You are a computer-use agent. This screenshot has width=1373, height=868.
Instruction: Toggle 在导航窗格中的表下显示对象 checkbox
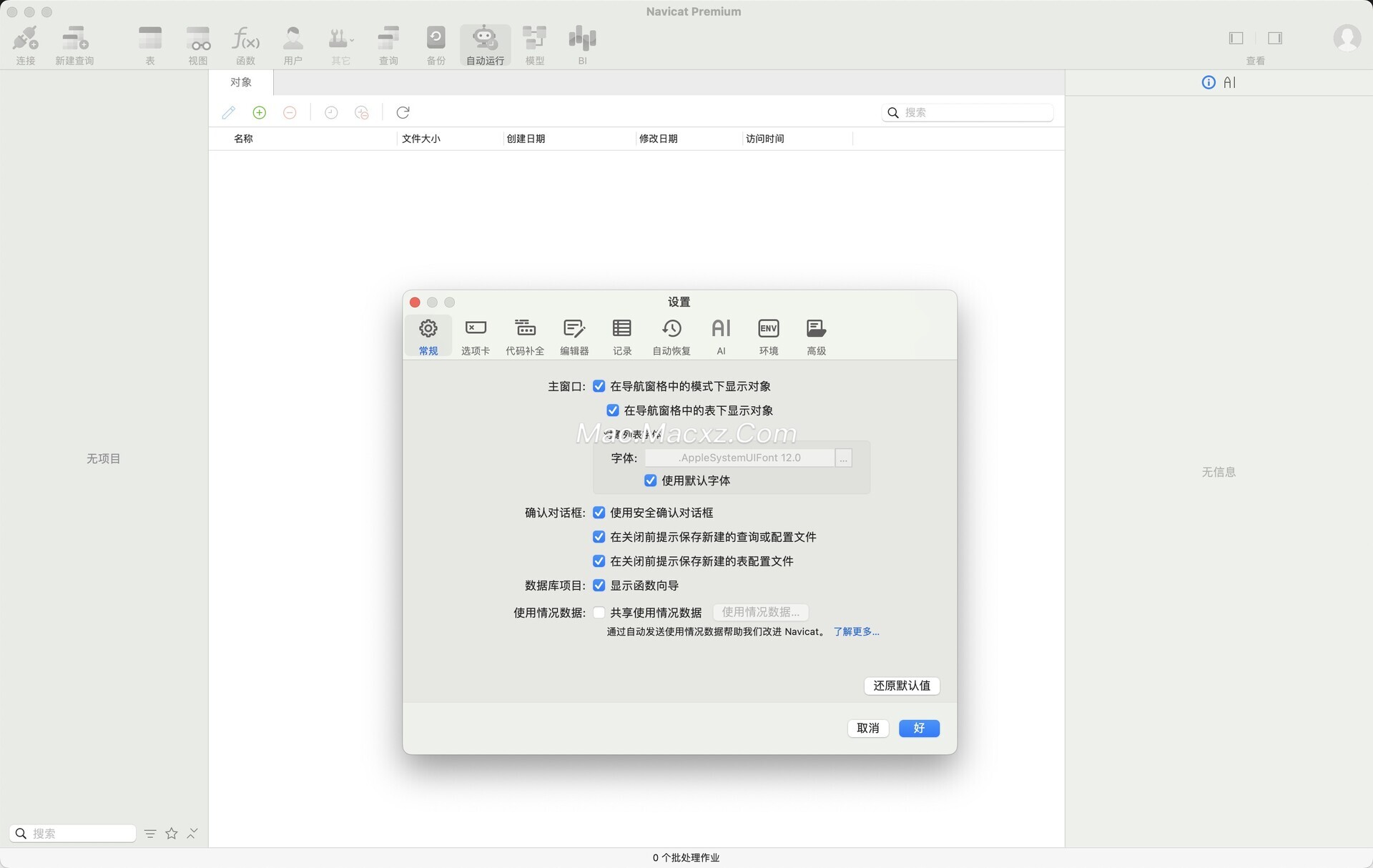(x=613, y=410)
